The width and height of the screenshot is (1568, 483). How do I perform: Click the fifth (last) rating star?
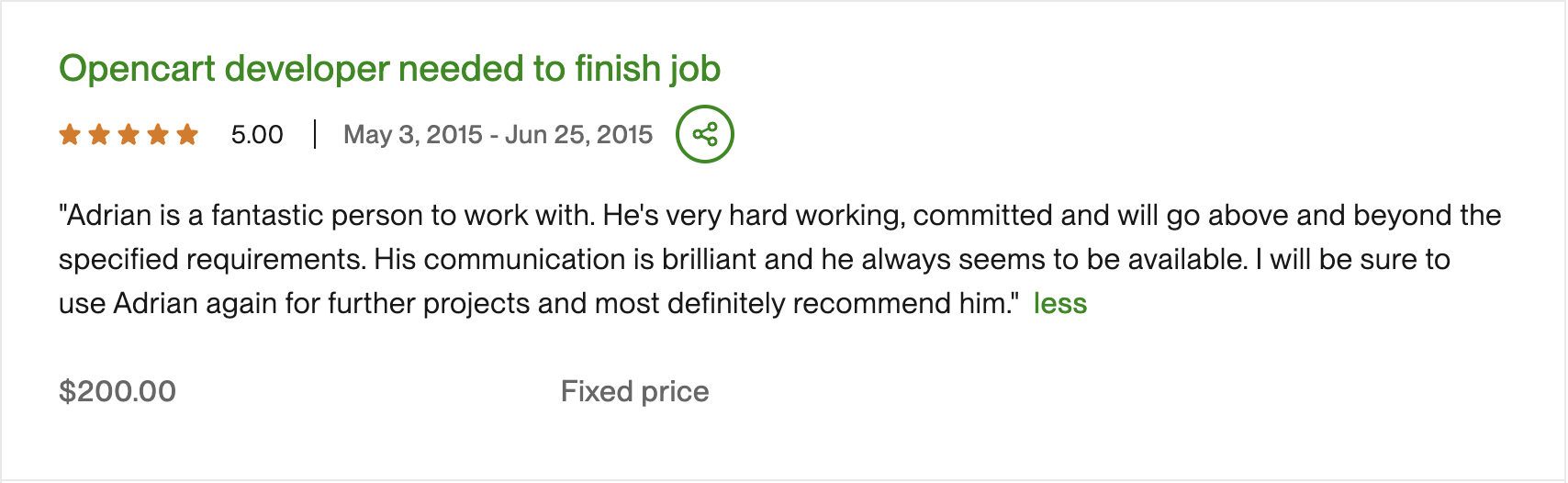click(187, 135)
